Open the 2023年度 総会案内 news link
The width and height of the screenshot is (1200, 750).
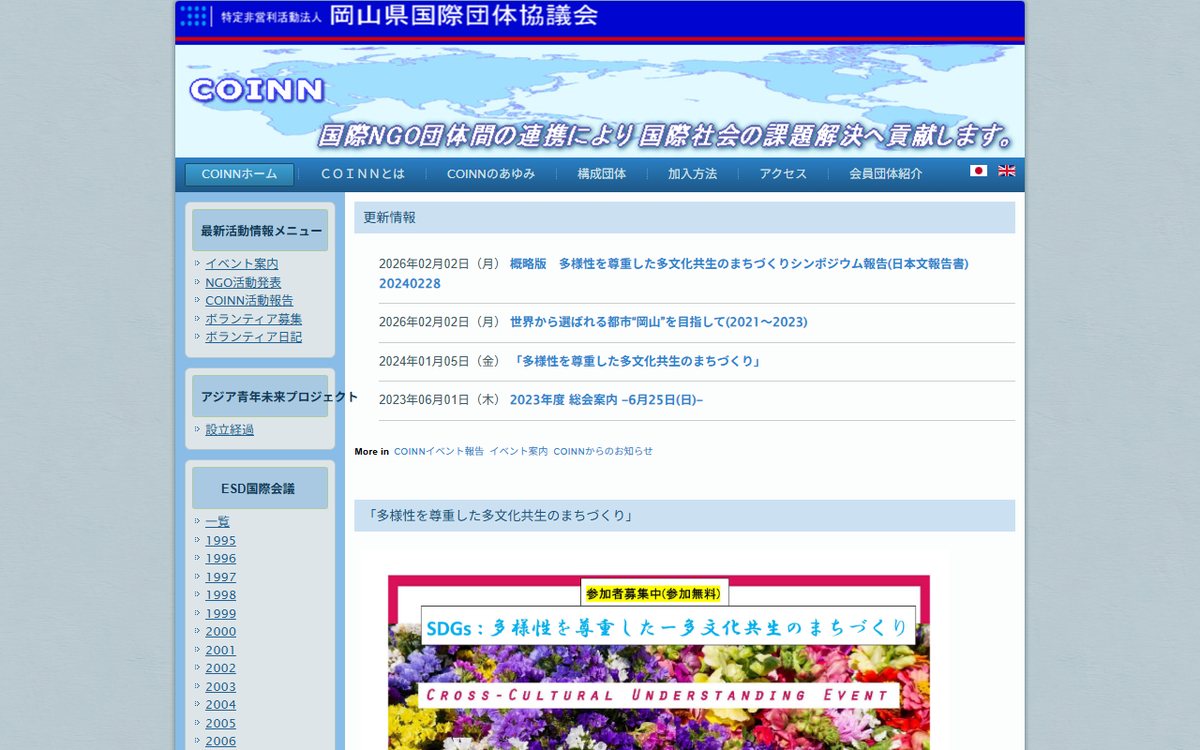606,400
